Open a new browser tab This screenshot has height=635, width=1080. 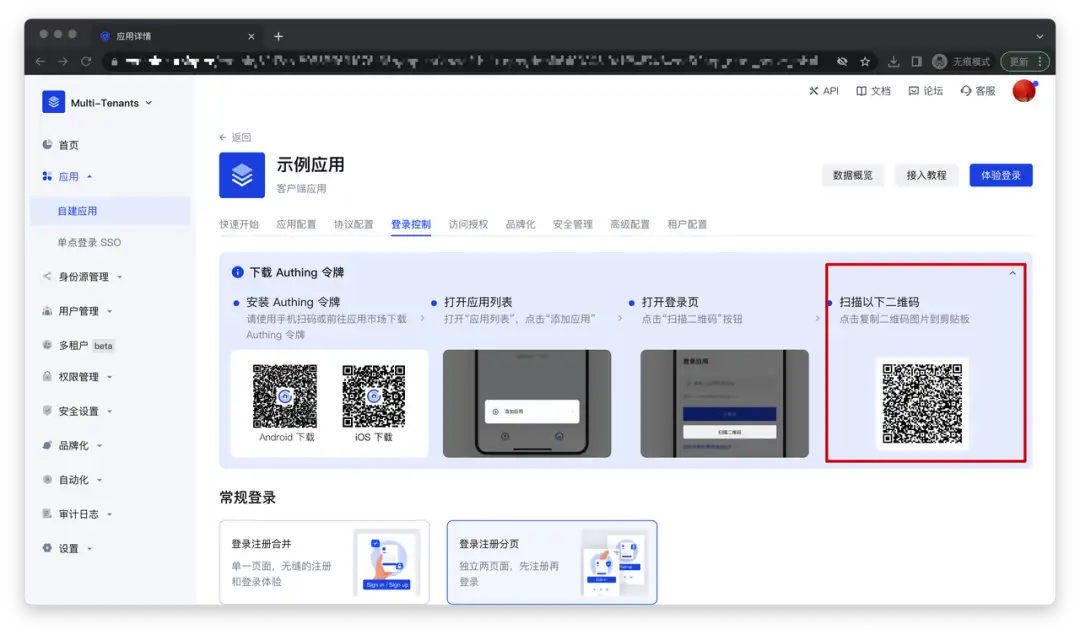pyautogui.click(x=278, y=37)
